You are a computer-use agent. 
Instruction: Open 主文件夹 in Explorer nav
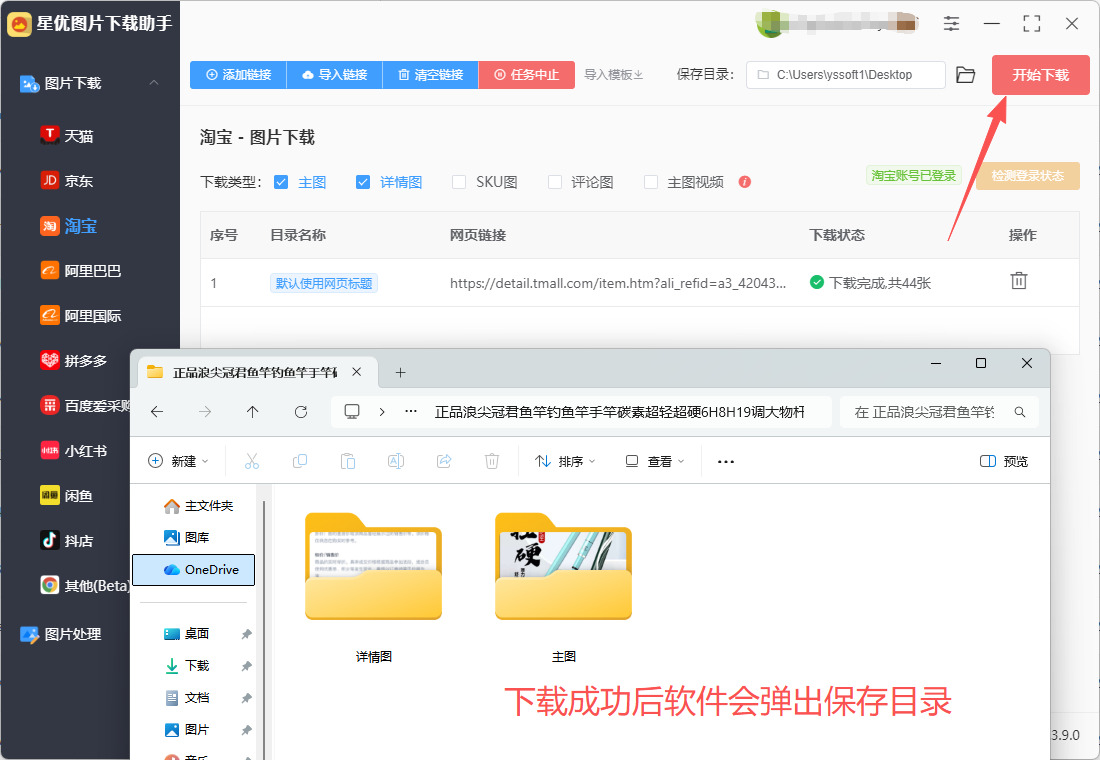click(x=199, y=506)
